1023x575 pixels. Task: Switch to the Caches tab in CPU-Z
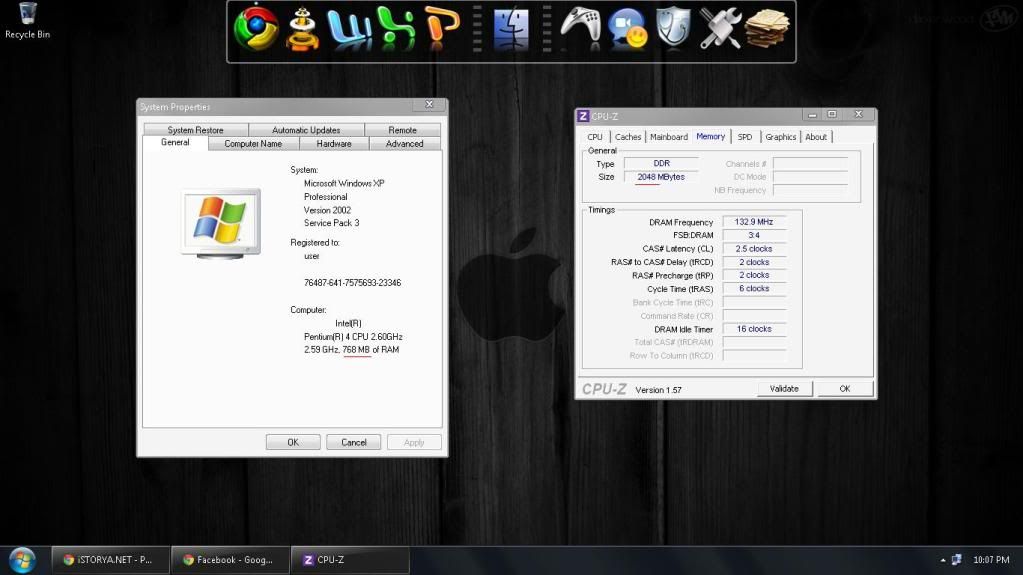628,137
